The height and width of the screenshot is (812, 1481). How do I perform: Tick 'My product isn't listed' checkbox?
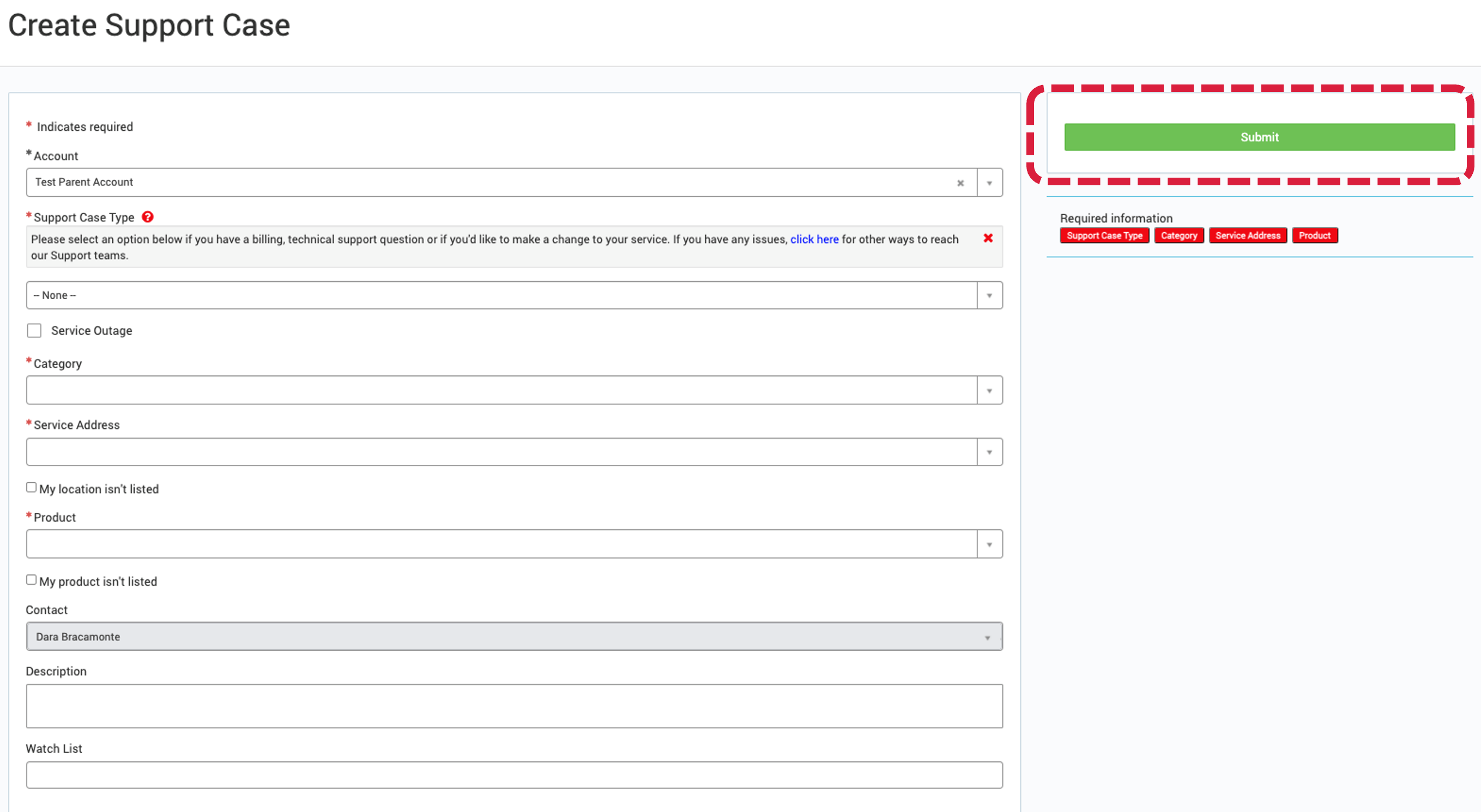(32, 580)
